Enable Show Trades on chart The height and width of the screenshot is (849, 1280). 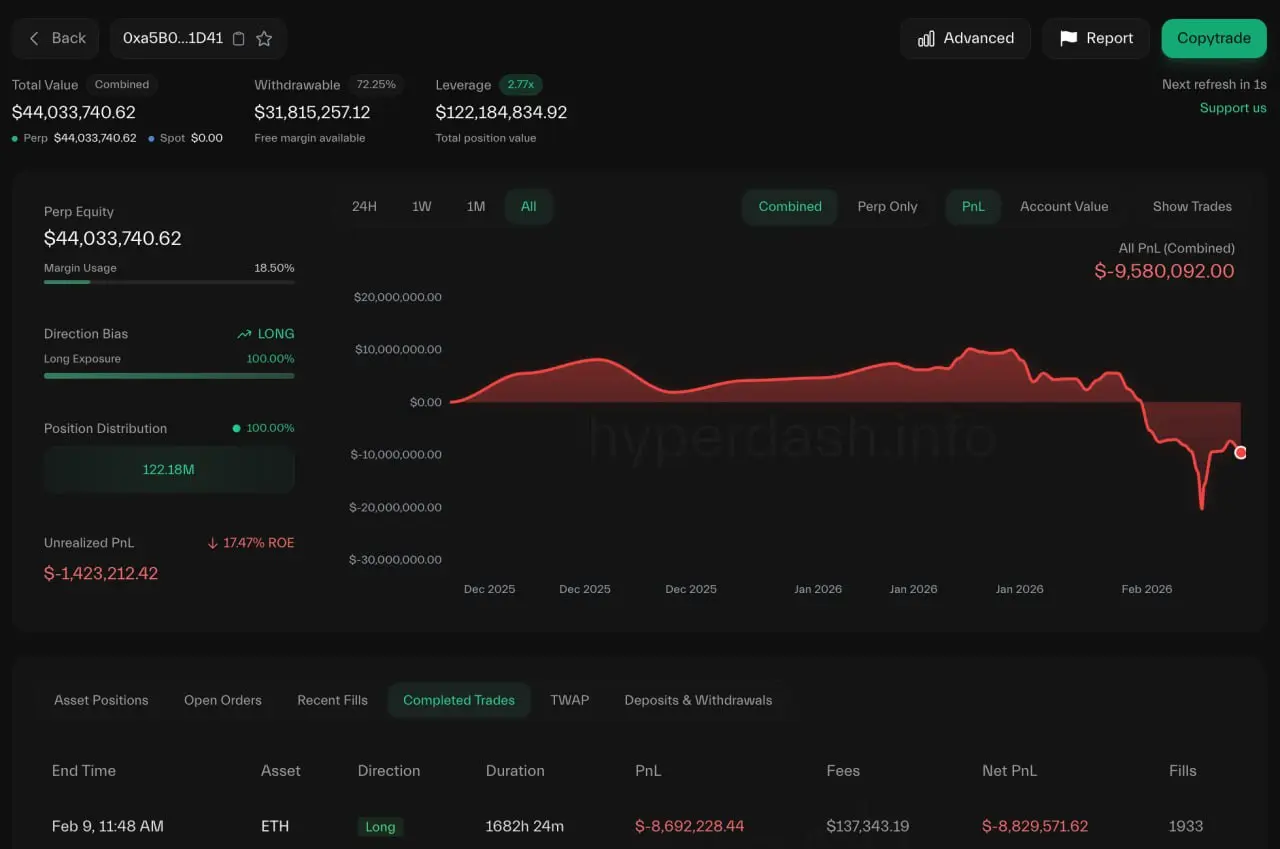(1192, 206)
